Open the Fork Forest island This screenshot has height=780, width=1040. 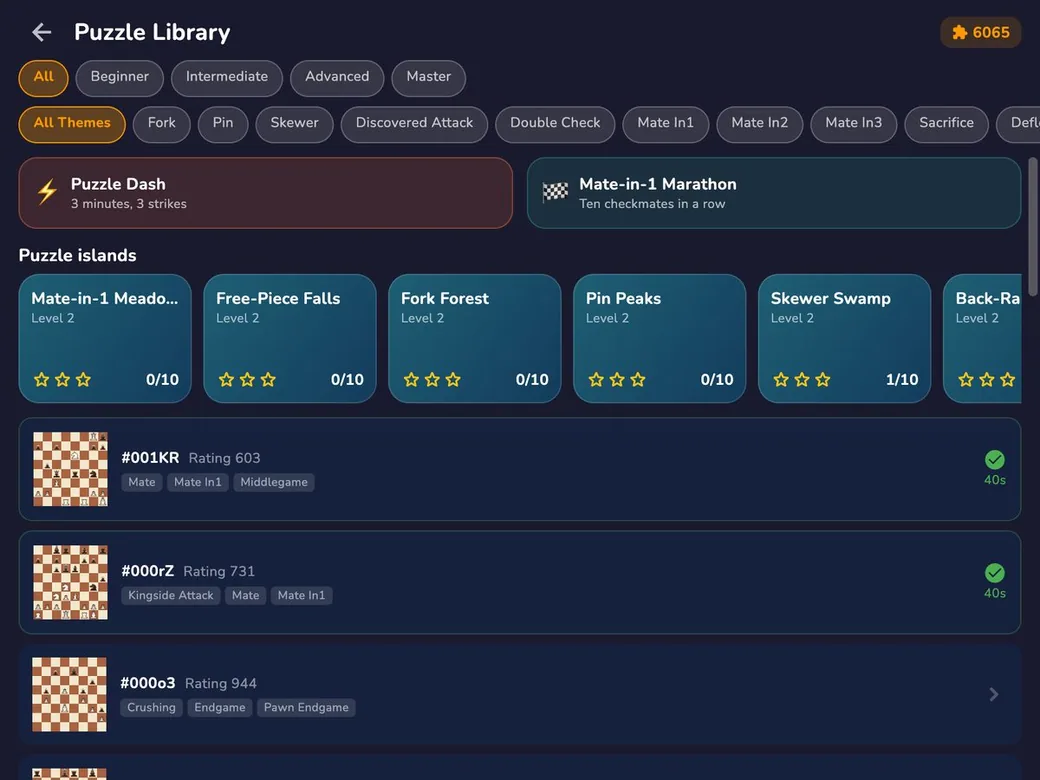pyautogui.click(x=475, y=338)
